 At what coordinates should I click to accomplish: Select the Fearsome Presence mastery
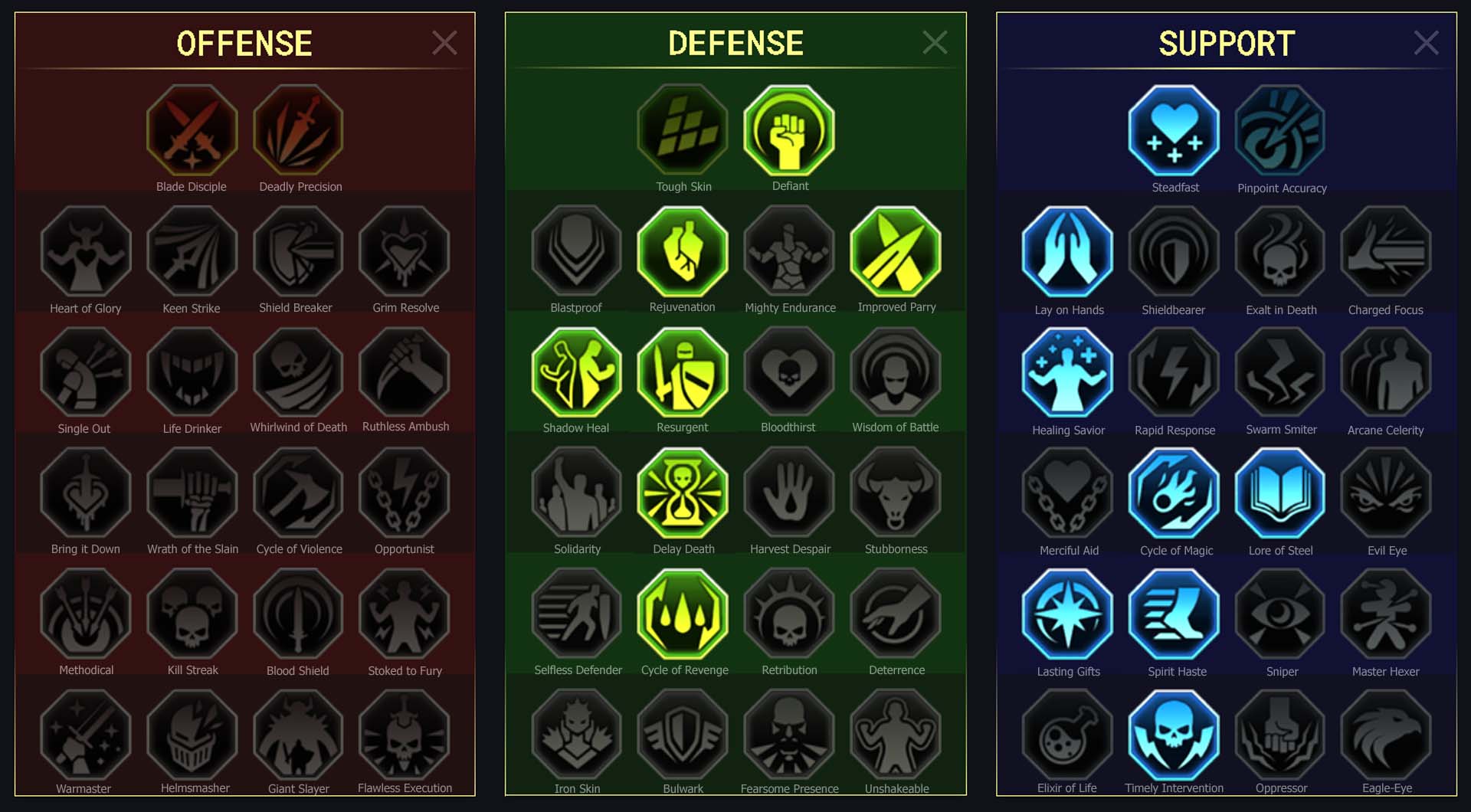tap(789, 735)
